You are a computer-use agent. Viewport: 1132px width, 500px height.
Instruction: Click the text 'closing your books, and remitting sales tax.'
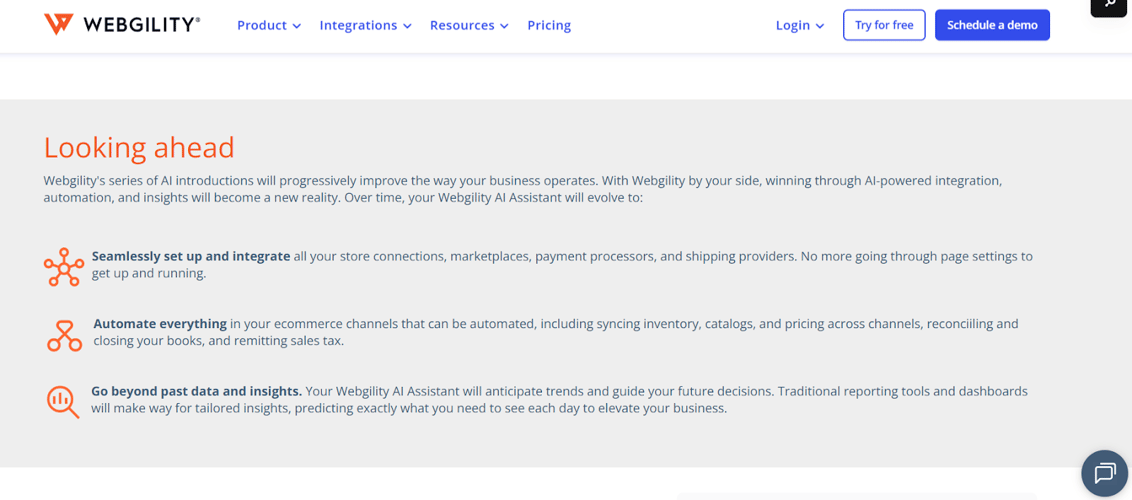pos(219,341)
